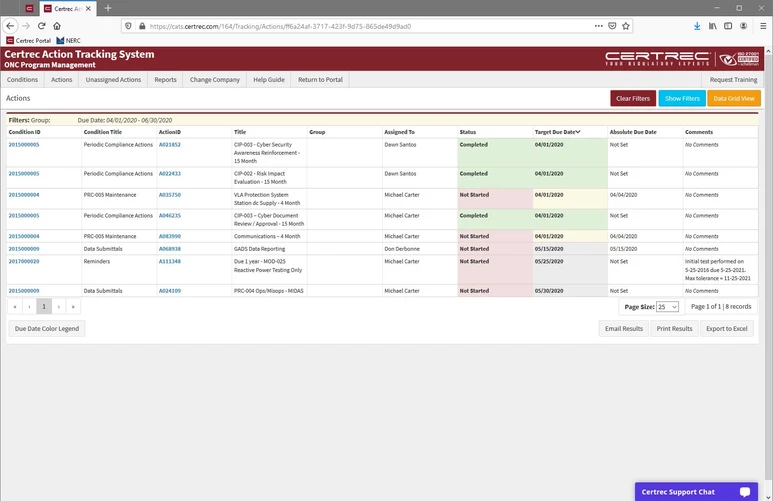Select page 1 in pager
Viewport: 773px width, 501px height.
pyautogui.click(x=44, y=307)
